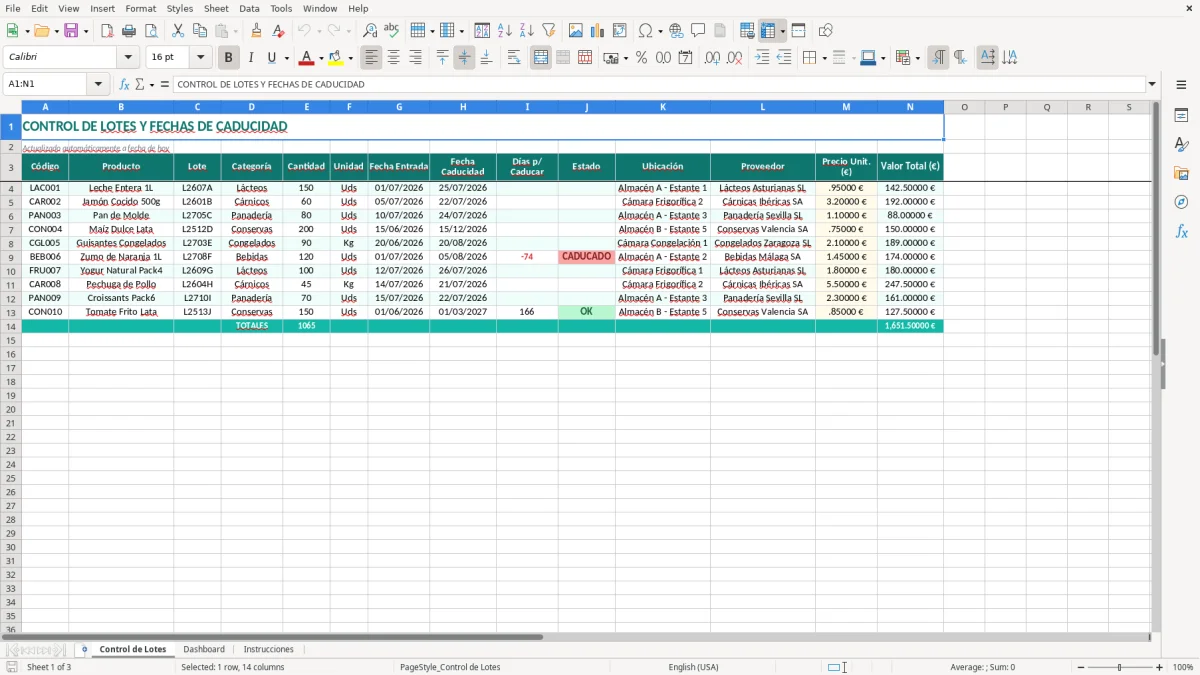Toggle Italic formatting

click(x=251, y=58)
